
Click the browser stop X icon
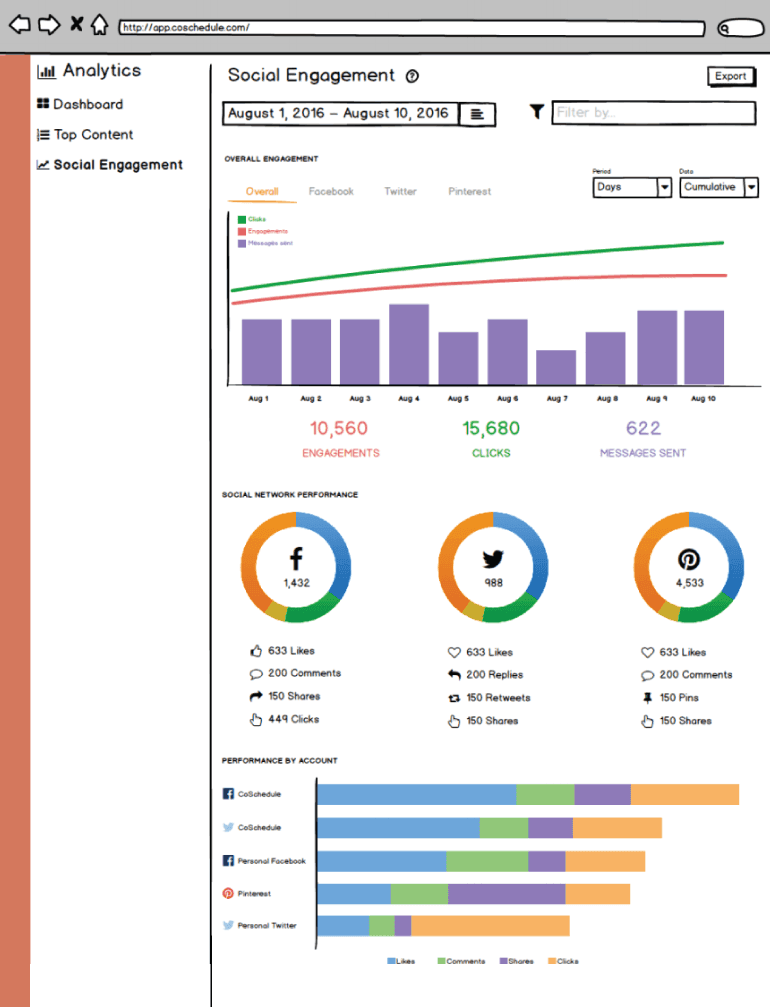(x=75, y=25)
